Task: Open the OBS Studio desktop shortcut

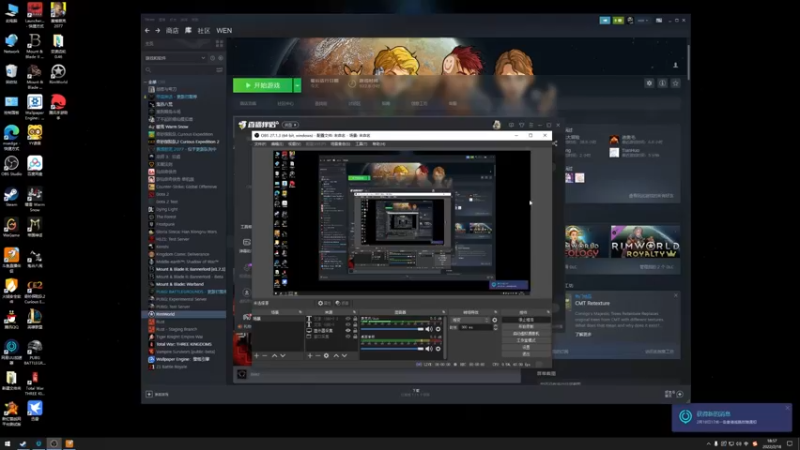Action: click(x=11, y=166)
